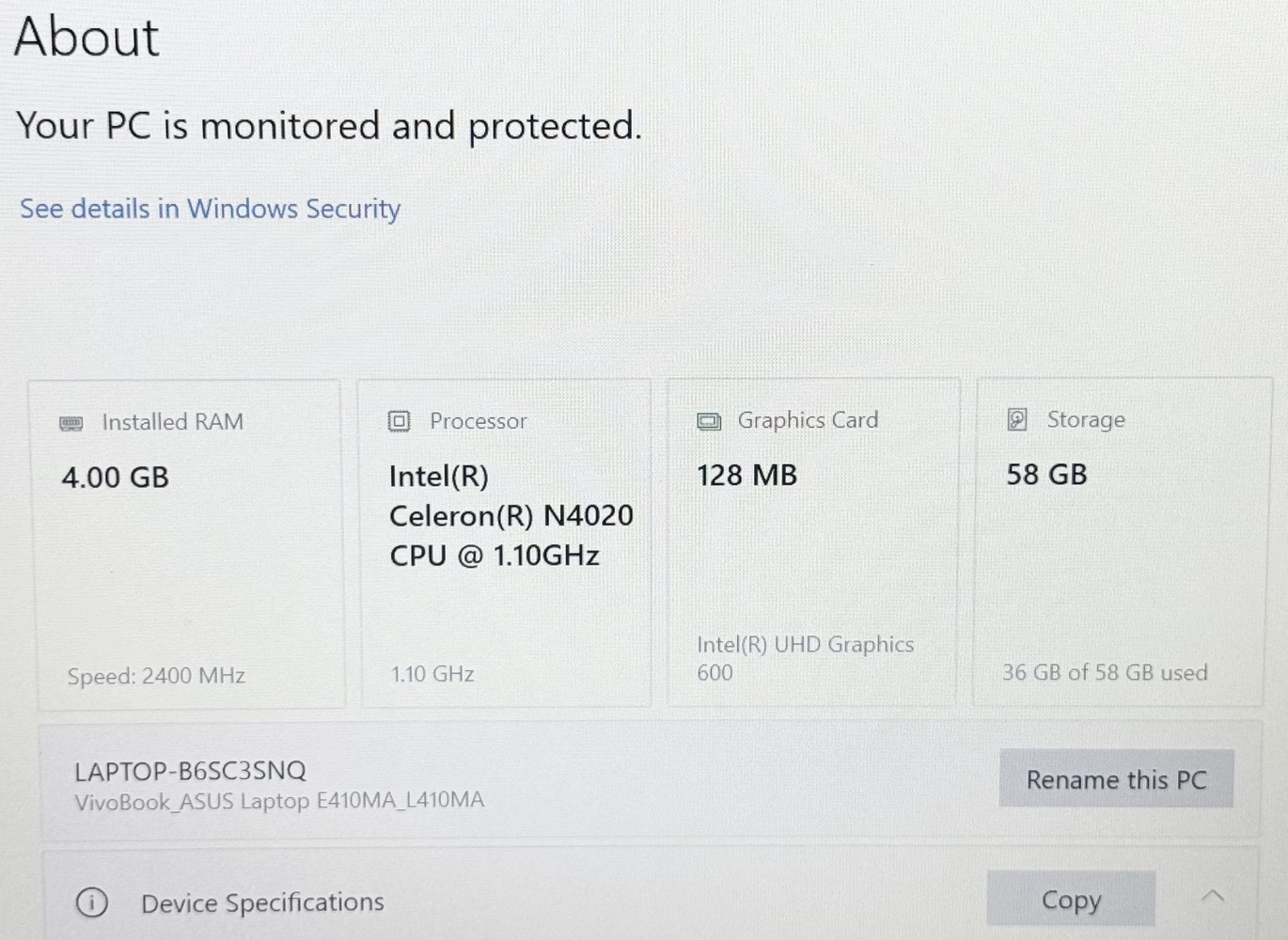Click the Storage drive icon

click(x=1017, y=419)
